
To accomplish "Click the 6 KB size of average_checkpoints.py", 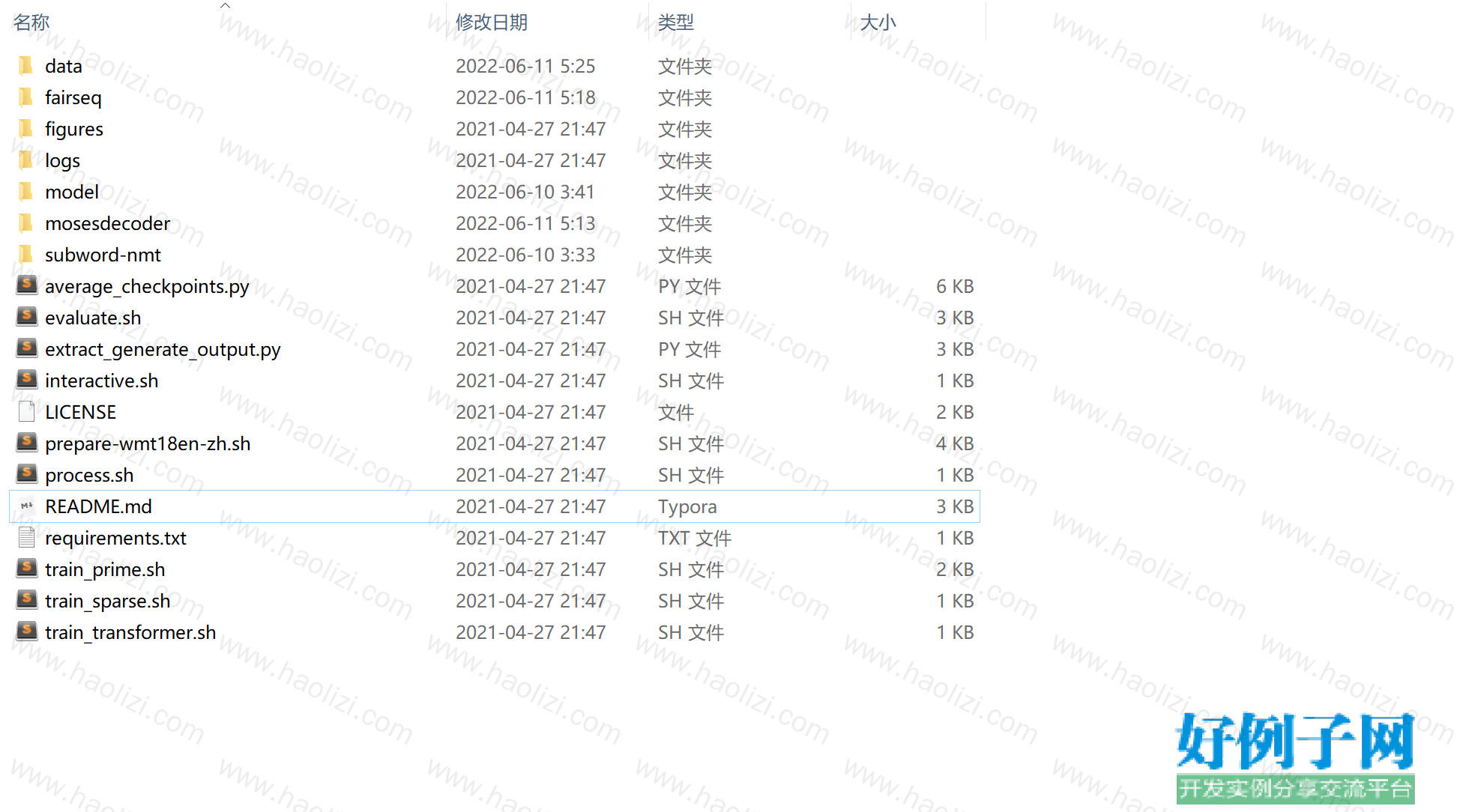I will [x=955, y=287].
